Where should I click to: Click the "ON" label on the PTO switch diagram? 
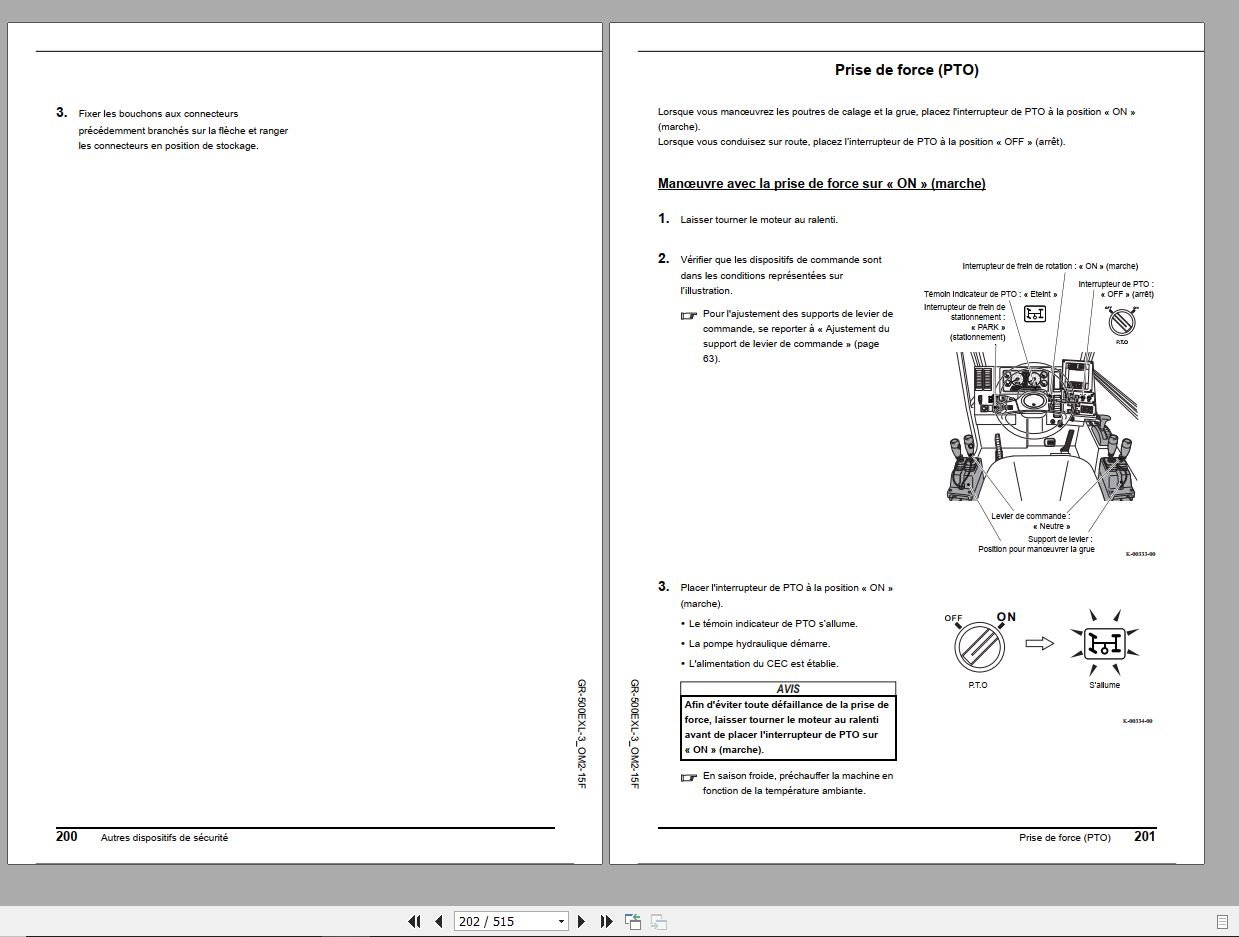(1006, 617)
